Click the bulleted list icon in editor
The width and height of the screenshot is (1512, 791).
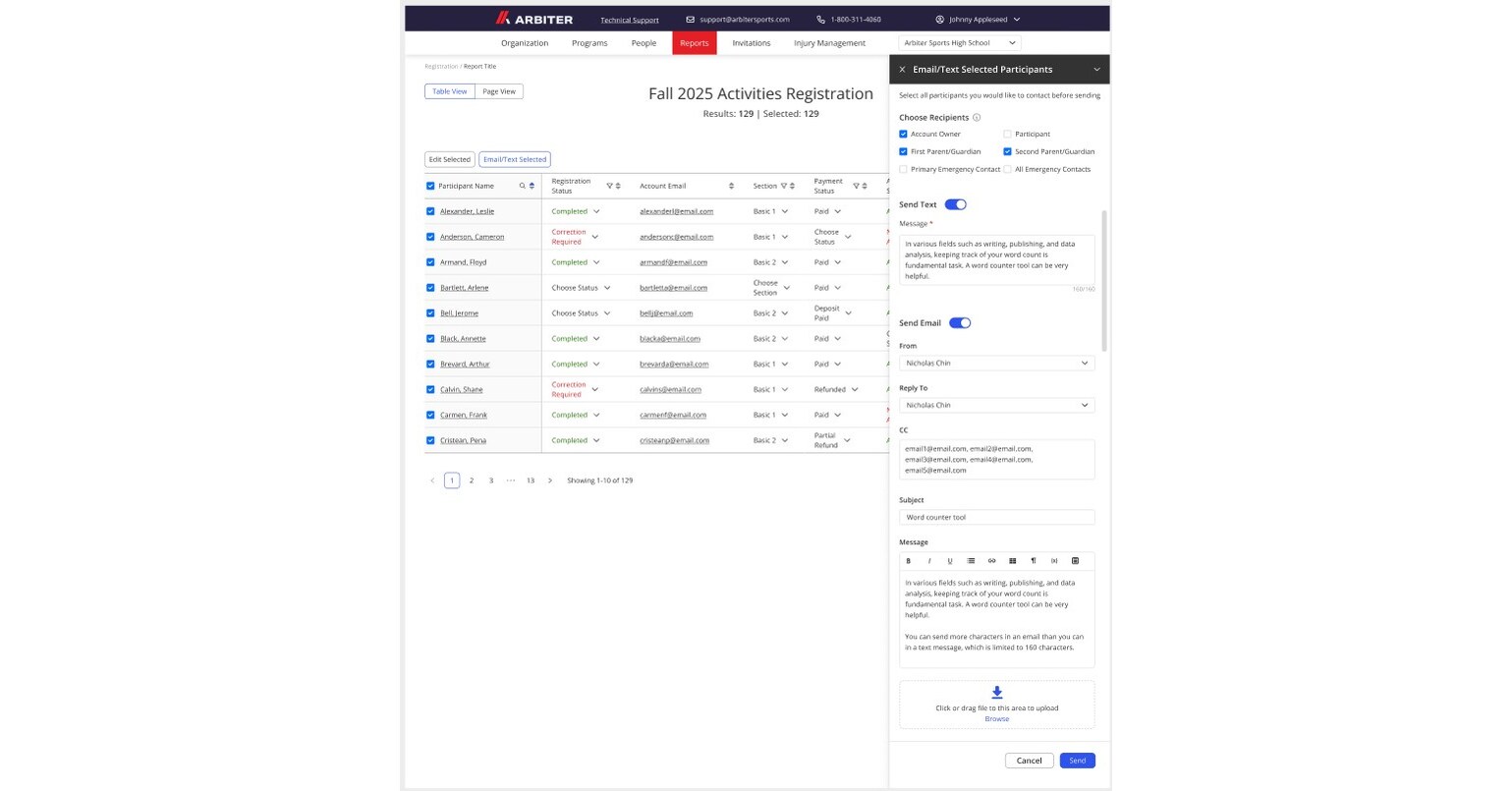tap(971, 561)
